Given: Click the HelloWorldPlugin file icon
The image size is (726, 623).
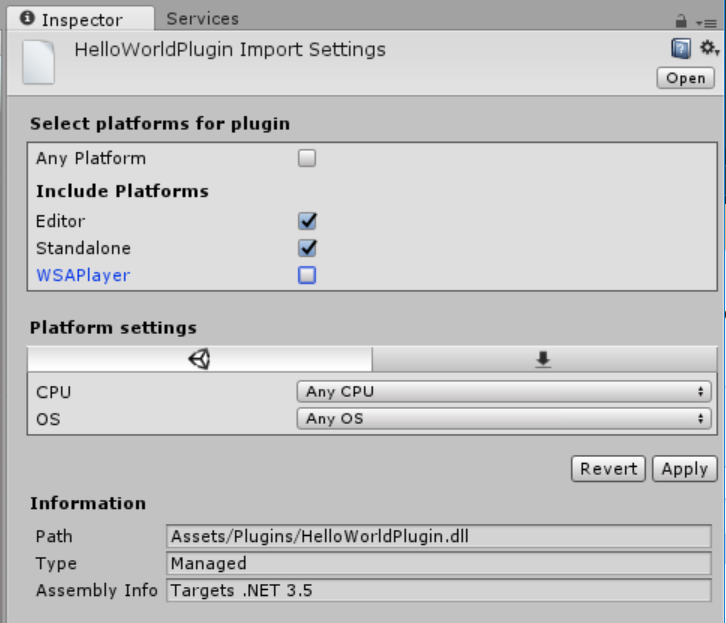Looking at the screenshot, I should (x=39, y=62).
